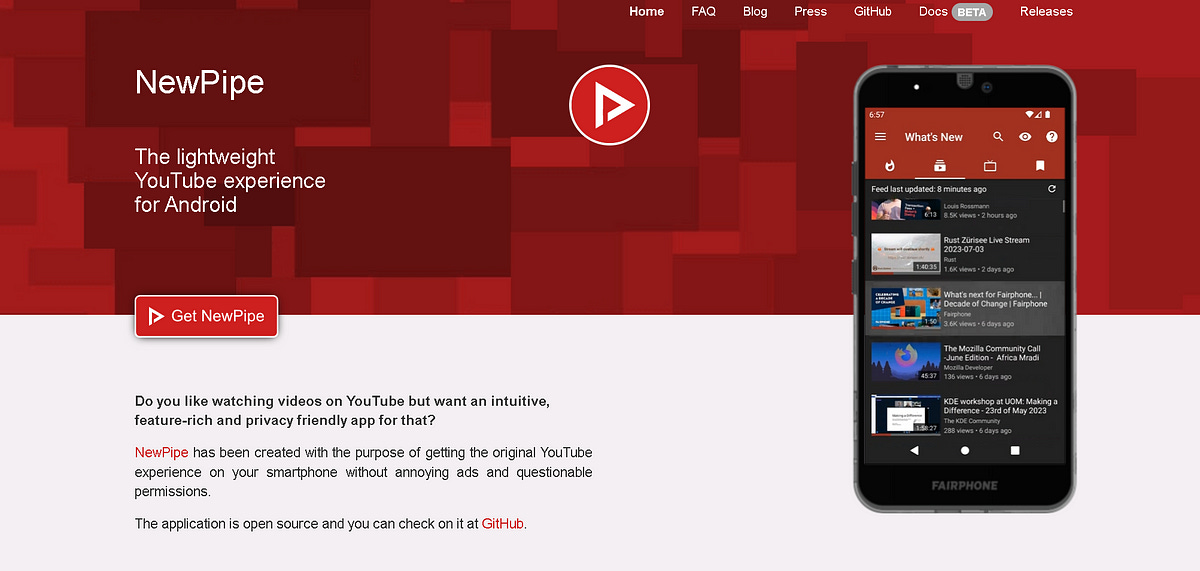Click the NewPipe heading title

(x=200, y=82)
